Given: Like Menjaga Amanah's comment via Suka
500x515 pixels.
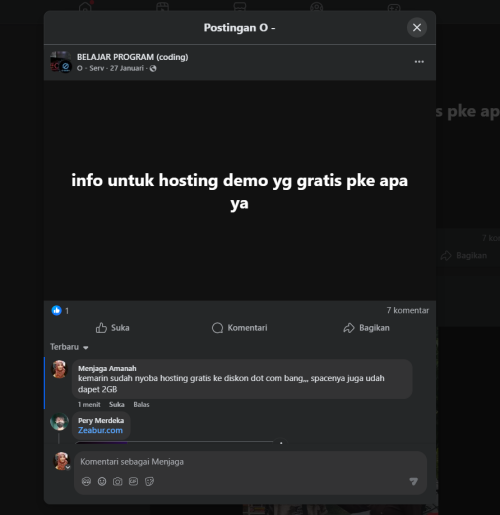Looking at the screenshot, I should pyautogui.click(x=117, y=404).
